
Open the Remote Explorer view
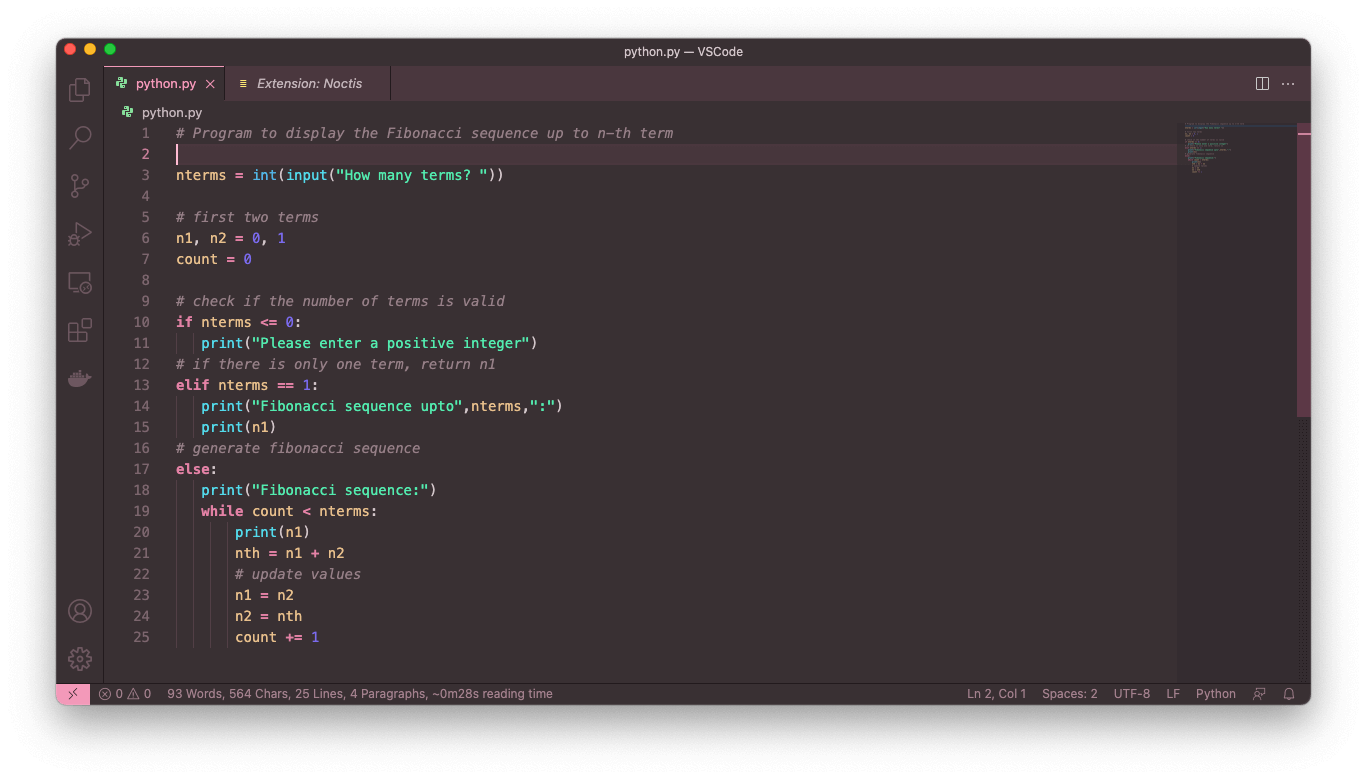tap(80, 283)
